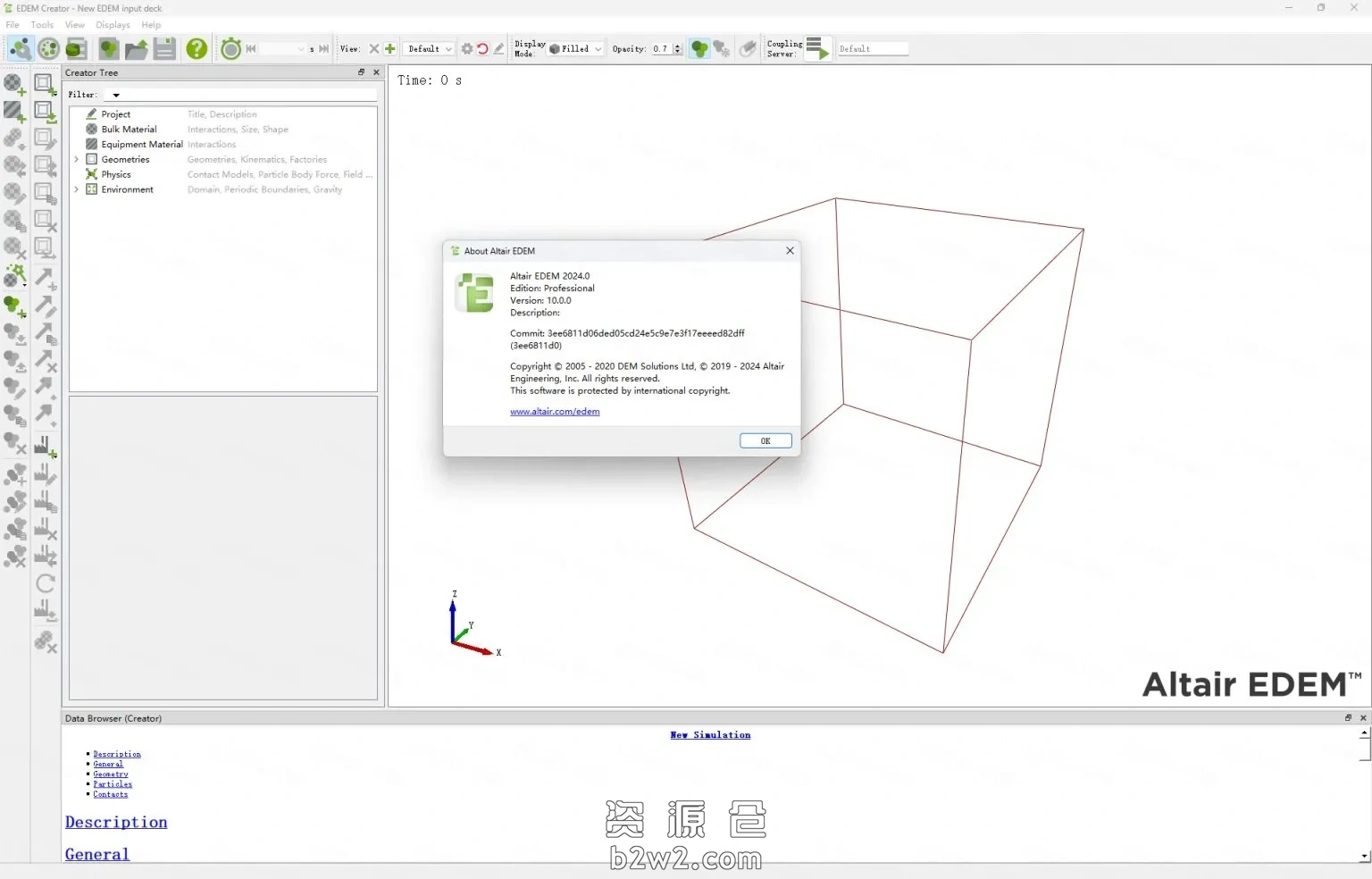The image size is (1372, 879).
Task: Start the Coupling Server using its icon
Action: (817, 49)
